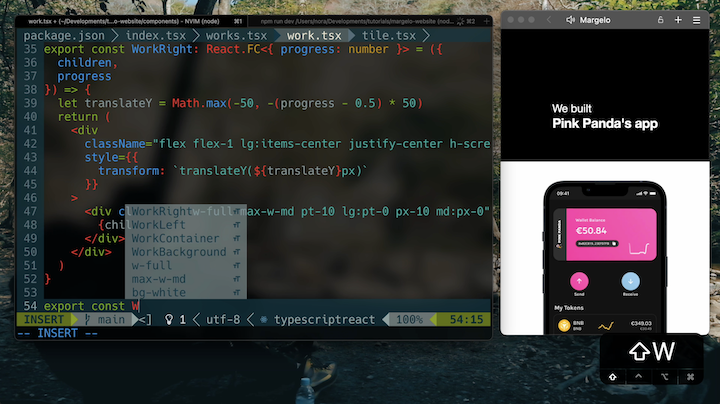
Task: Click the plus icon in browser toolbar
Action: pos(678,19)
